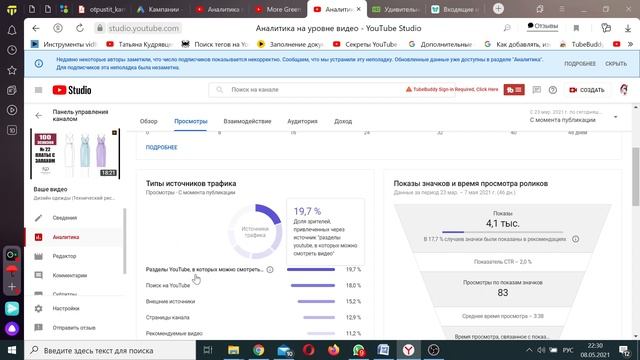
Task: Open the browser downloads icon
Action: [x=628, y=28]
